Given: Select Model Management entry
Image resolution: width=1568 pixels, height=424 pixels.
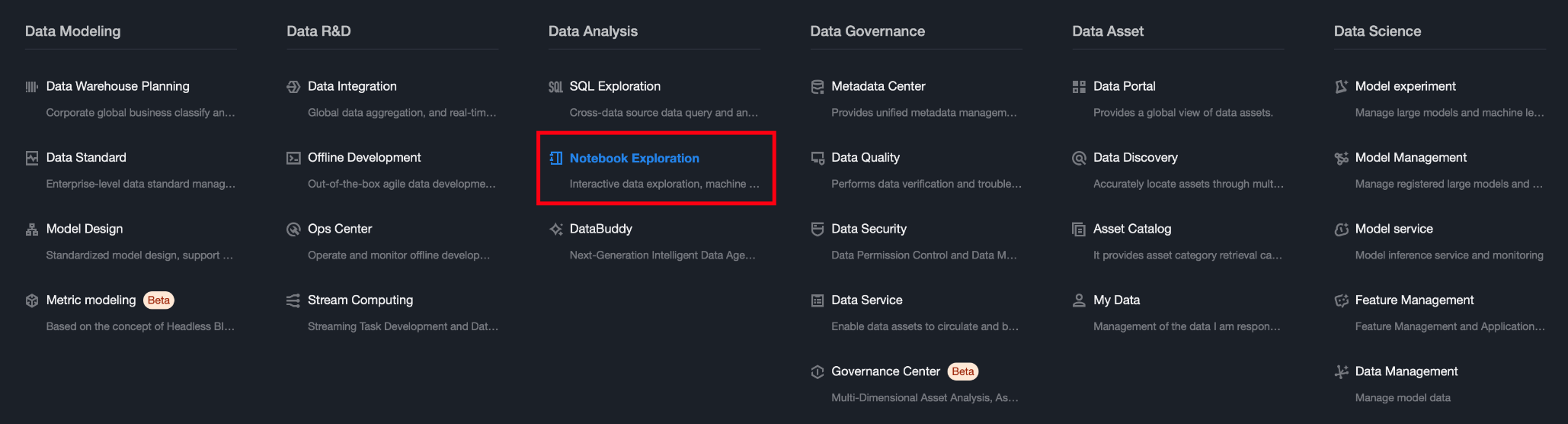Looking at the screenshot, I should tap(1410, 158).
